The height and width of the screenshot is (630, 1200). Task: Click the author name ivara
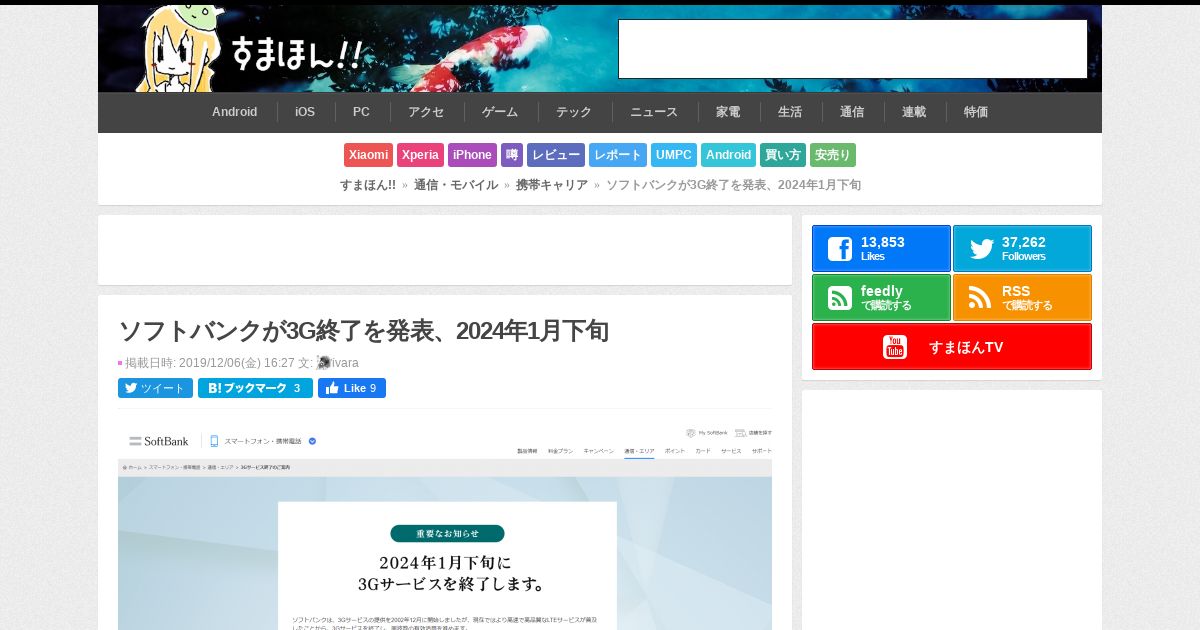(345, 363)
